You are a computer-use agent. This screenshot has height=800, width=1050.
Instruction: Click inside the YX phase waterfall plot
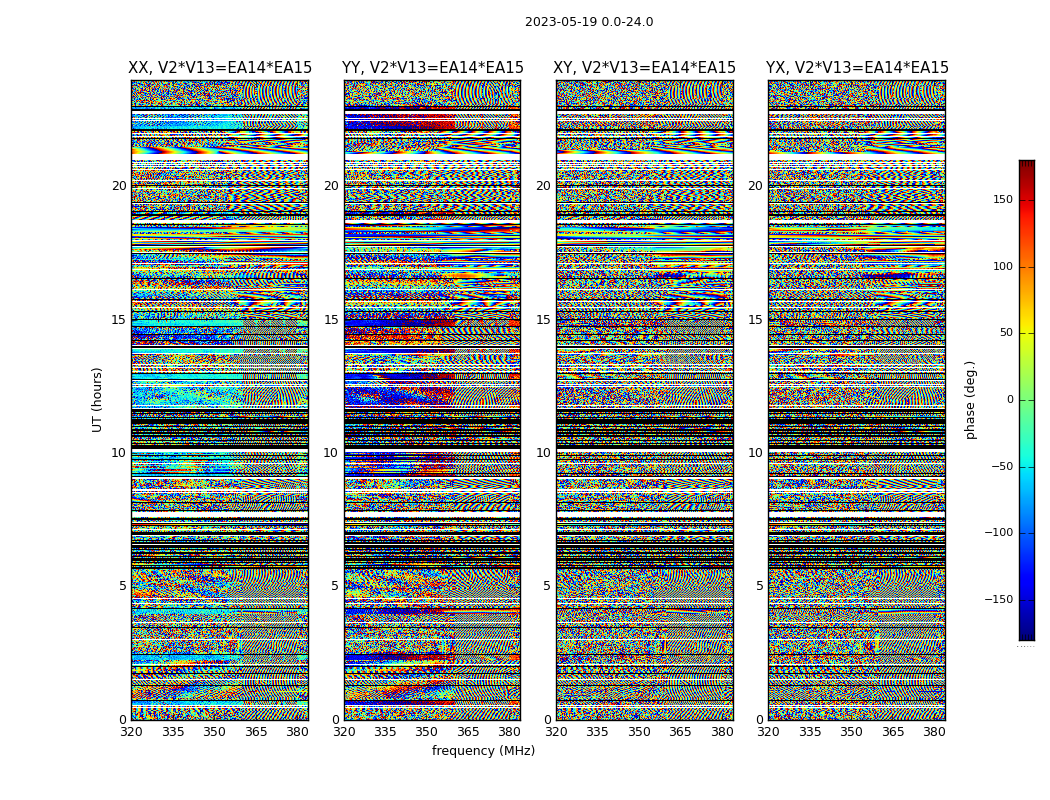click(857, 400)
